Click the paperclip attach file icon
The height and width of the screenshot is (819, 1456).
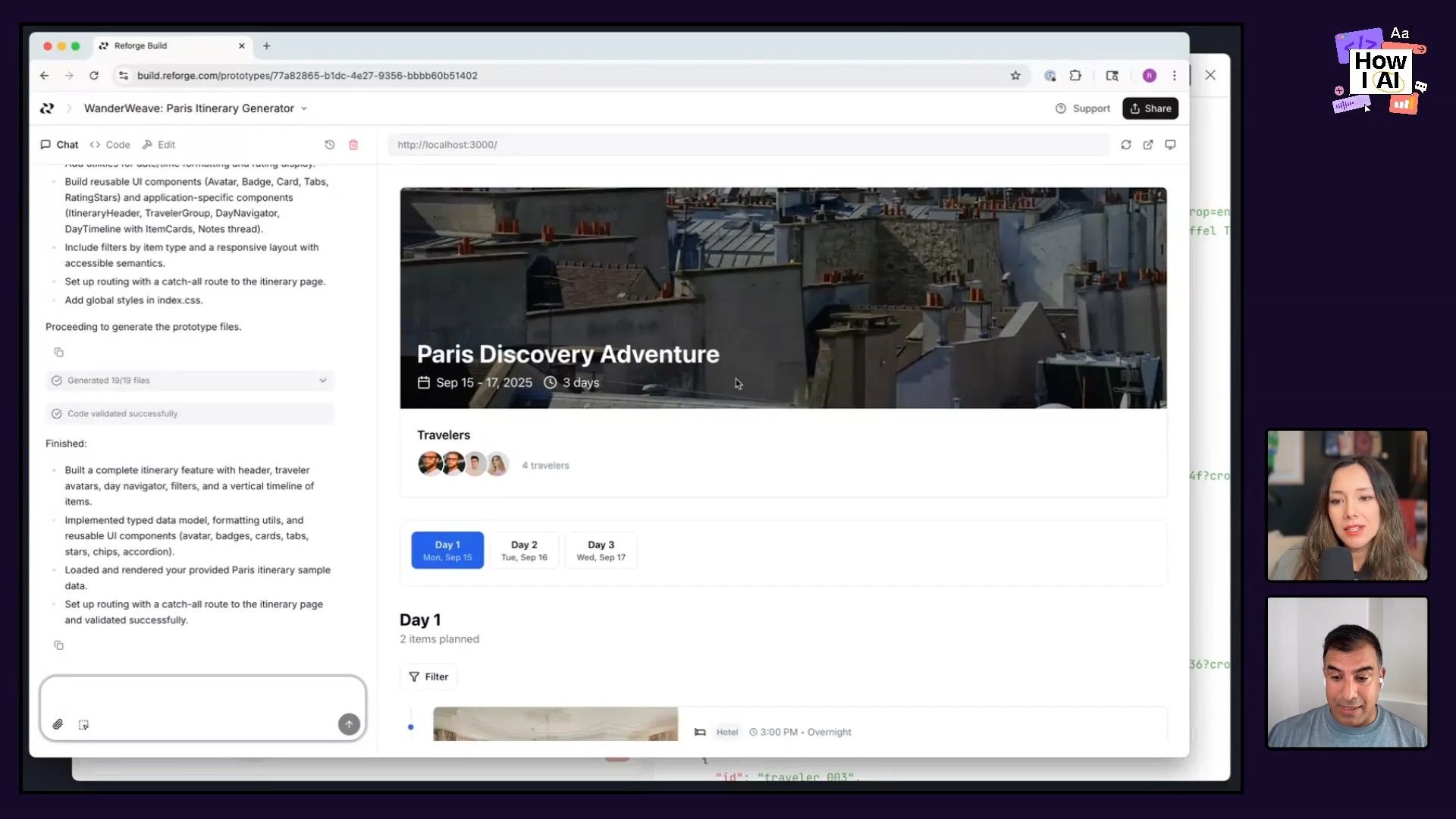(58, 724)
